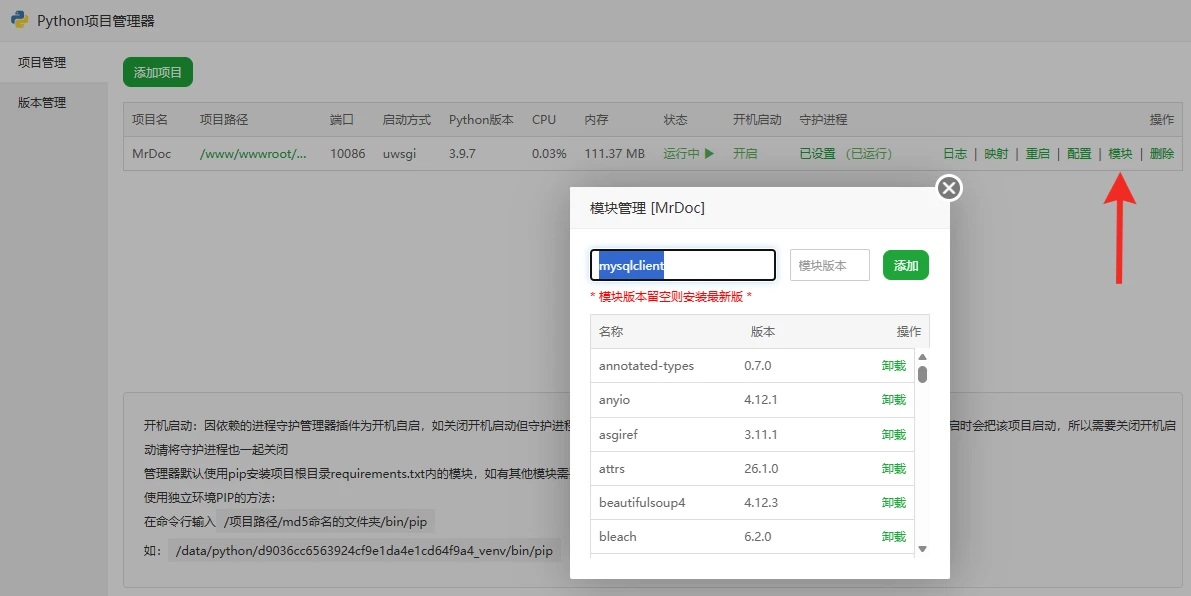
Task: Click the /项目路径/md5命名的文件夹/bin/pip code text
Action: tap(325, 522)
